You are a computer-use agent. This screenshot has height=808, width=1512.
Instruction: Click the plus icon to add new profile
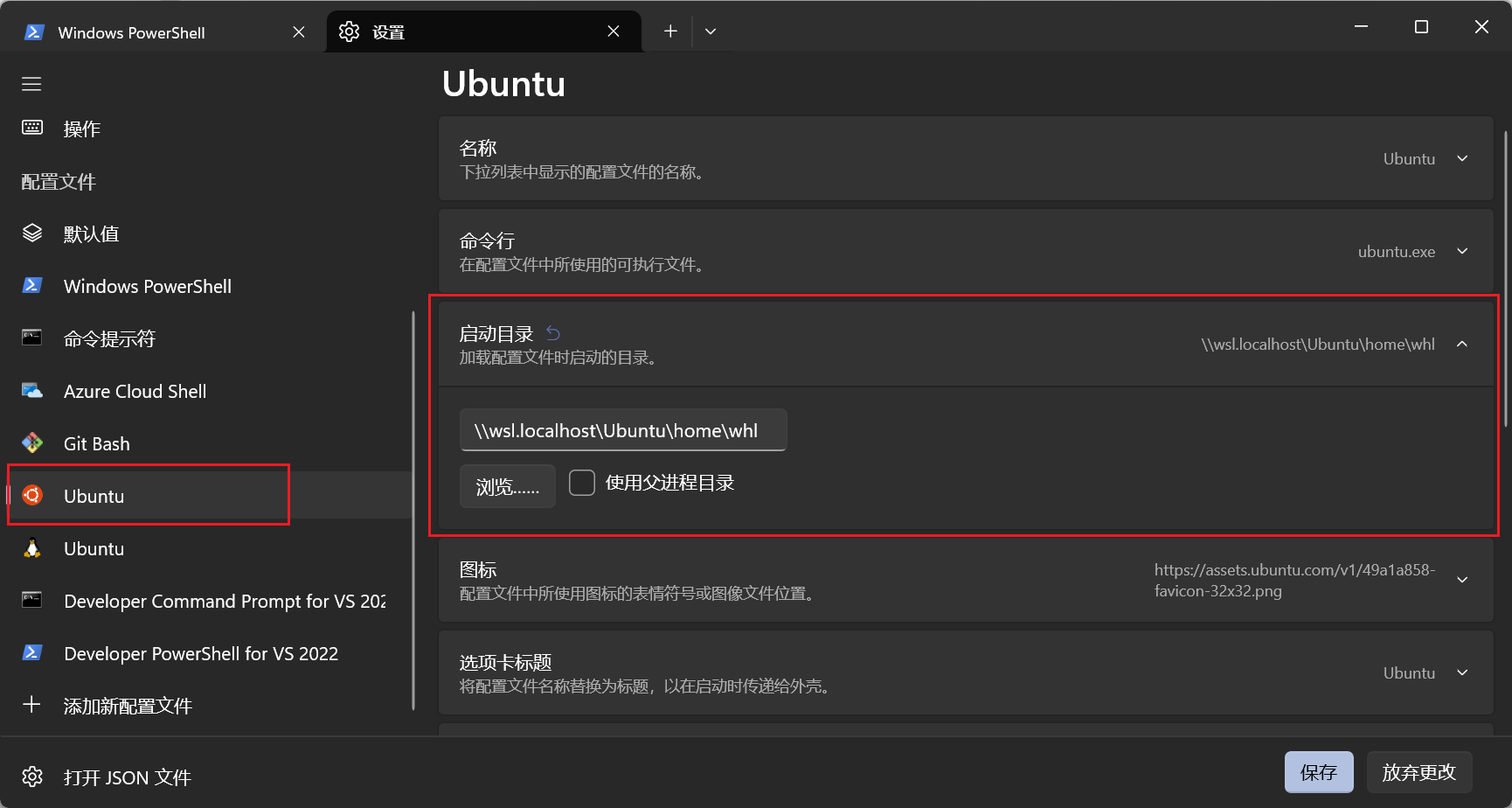32,705
